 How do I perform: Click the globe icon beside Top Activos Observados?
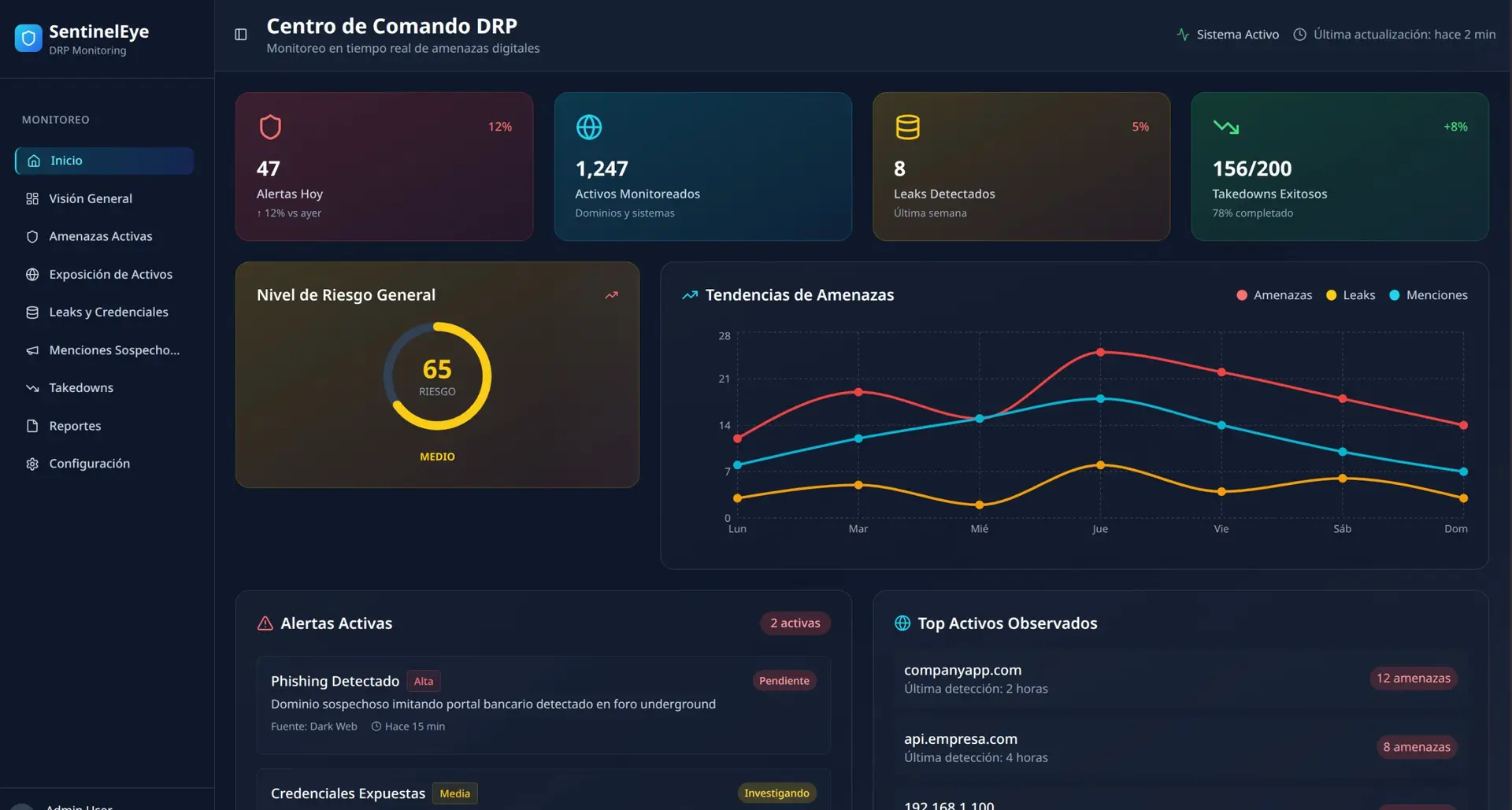click(x=902, y=623)
